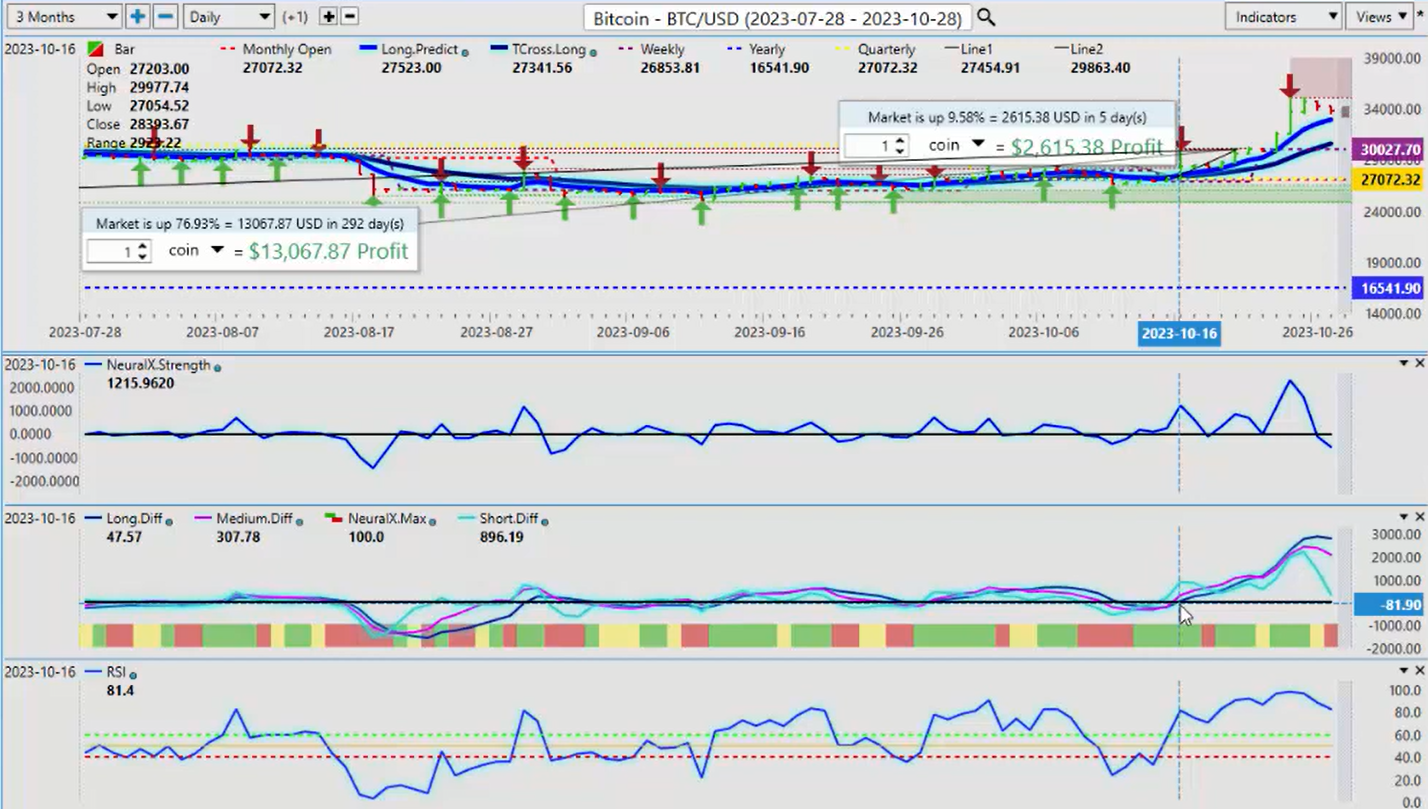The image size is (1428, 809).
Task: Click the Medium.Diff settings dot
Action: coord(298,520)
